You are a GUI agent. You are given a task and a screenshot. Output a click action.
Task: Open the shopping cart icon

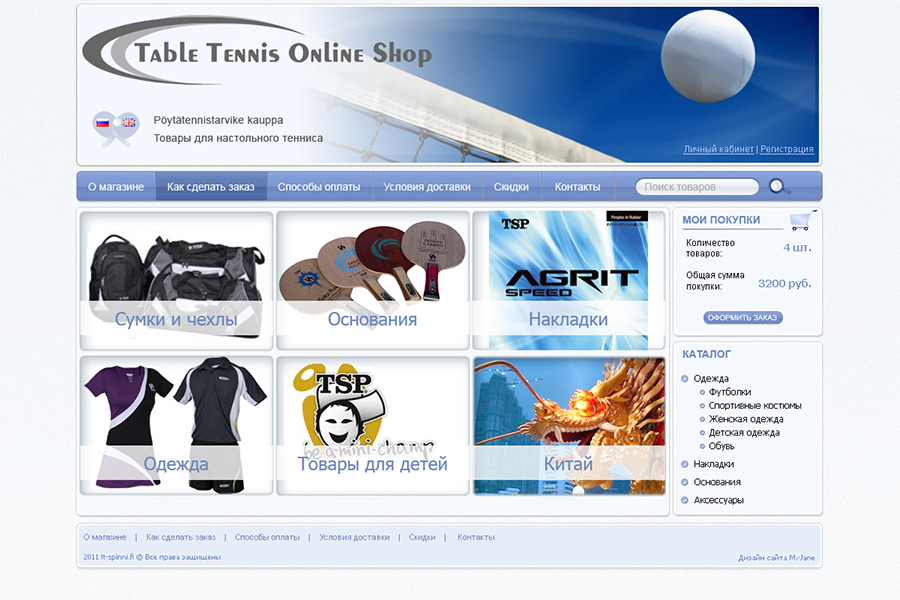pos(799,221)
